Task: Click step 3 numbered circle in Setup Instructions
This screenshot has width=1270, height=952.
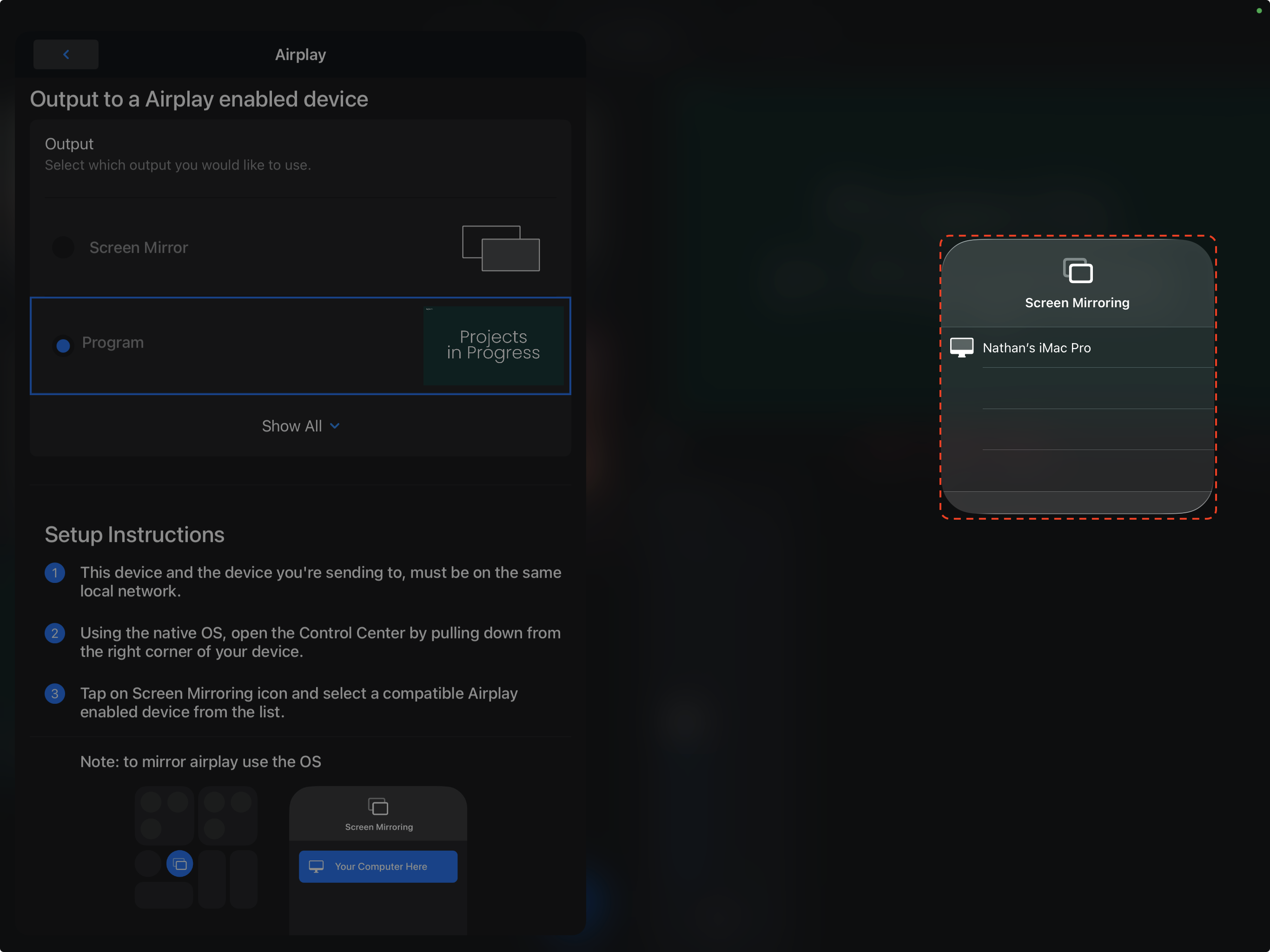Action: coord(54,694)
